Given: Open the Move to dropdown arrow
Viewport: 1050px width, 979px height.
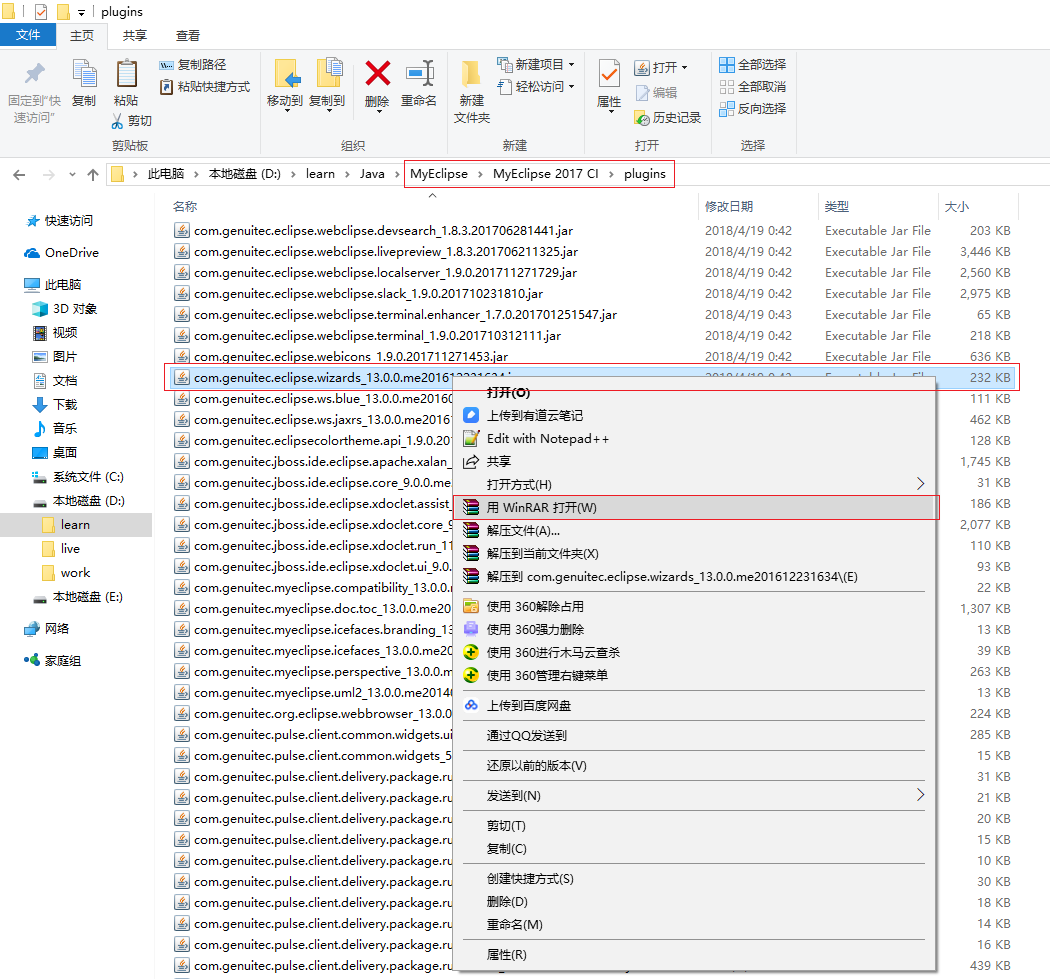Looking at the screenshot, I should (287, 111).
